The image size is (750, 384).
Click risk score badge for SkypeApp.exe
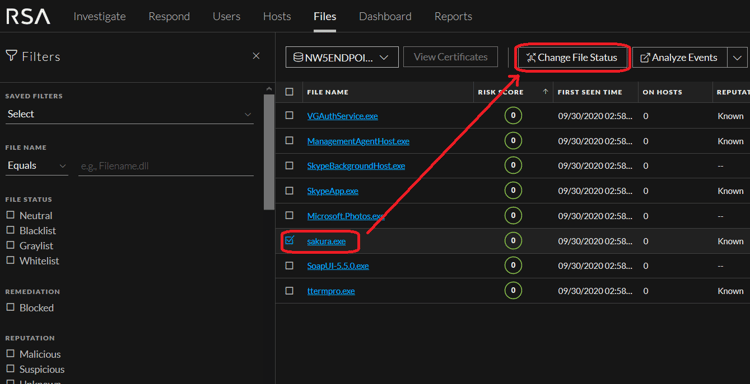(513, 191)
